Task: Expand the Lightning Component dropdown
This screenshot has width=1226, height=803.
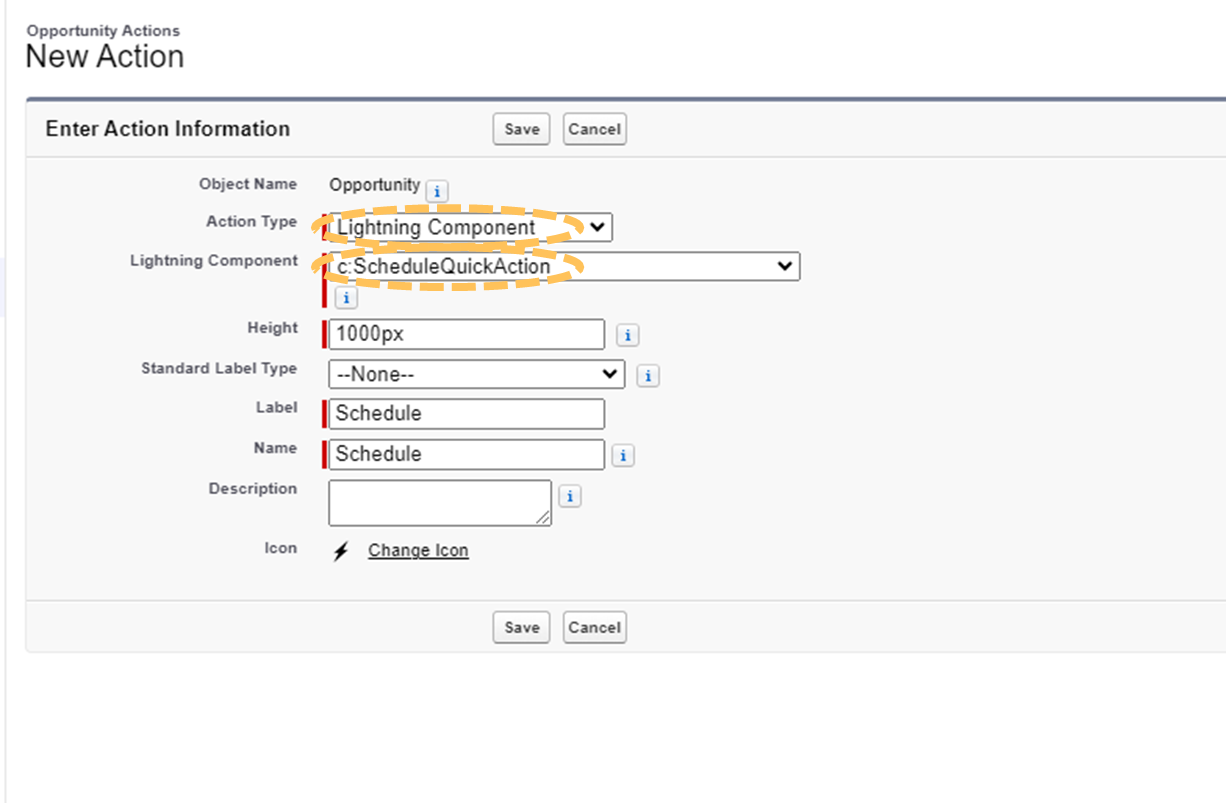Action: (x=564, y=266)
